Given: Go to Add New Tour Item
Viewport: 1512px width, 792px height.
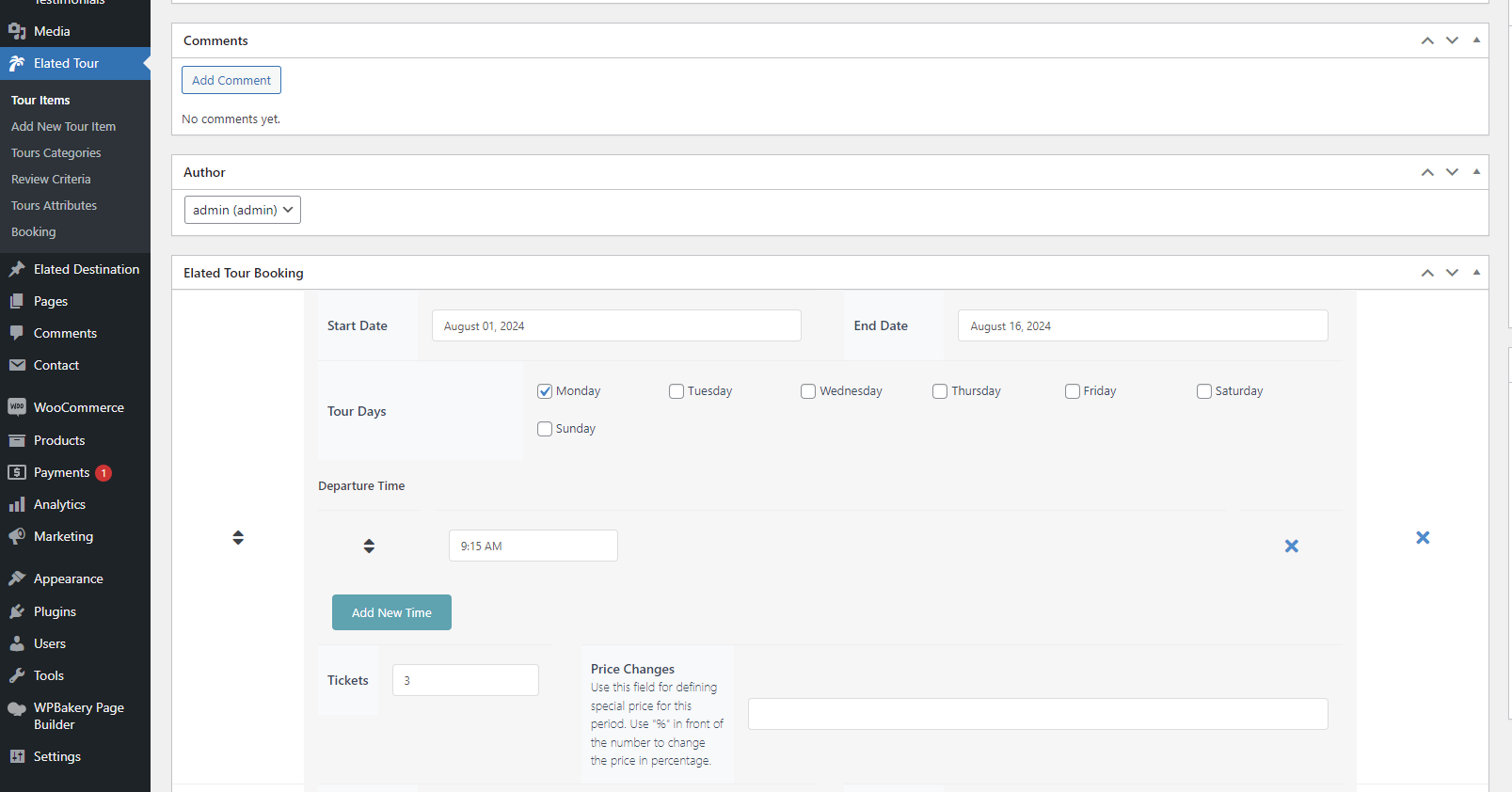Looking at the screenshot, I should (x=64, y=126).
